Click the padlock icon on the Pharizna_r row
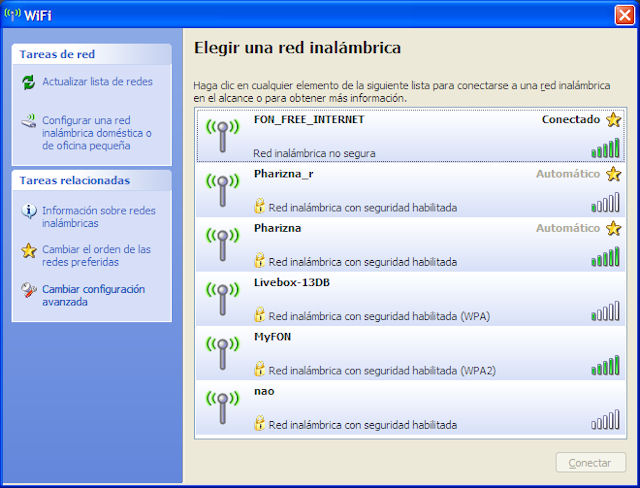Screen dimensions: 640x488 pos(259,206)
